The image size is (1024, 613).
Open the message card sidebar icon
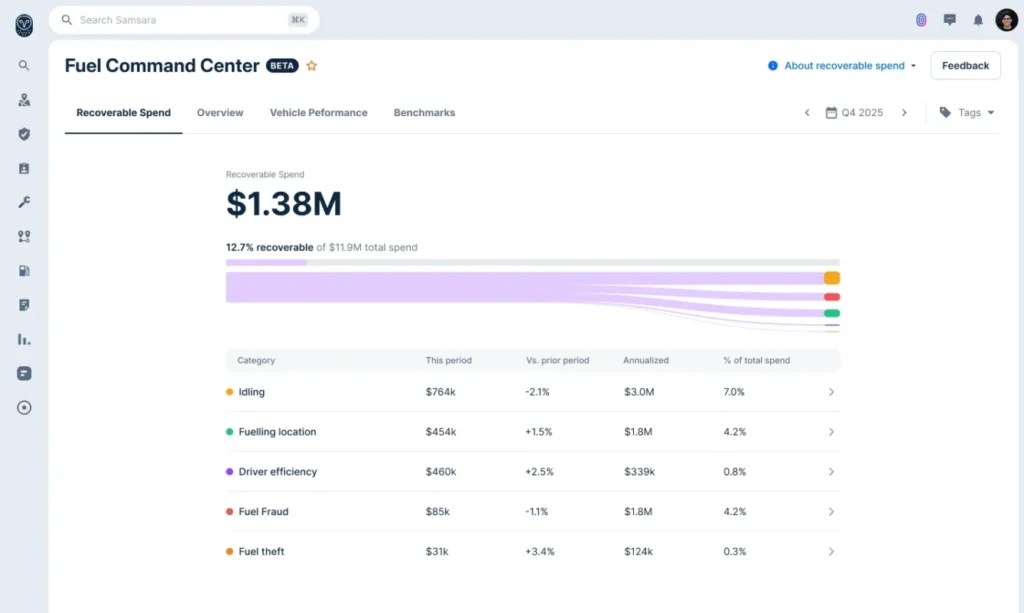coord(24,373)
